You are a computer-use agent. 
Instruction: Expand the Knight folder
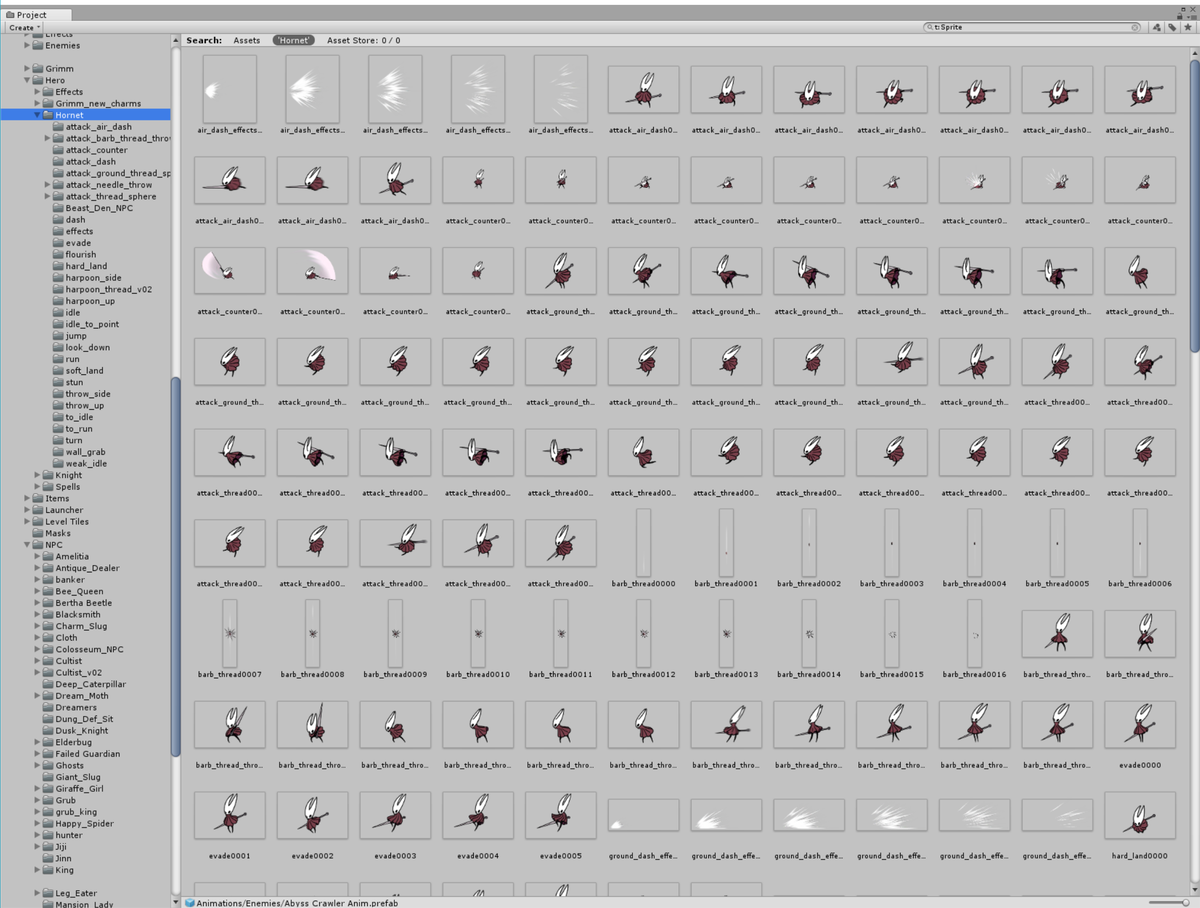click(38, 475)
